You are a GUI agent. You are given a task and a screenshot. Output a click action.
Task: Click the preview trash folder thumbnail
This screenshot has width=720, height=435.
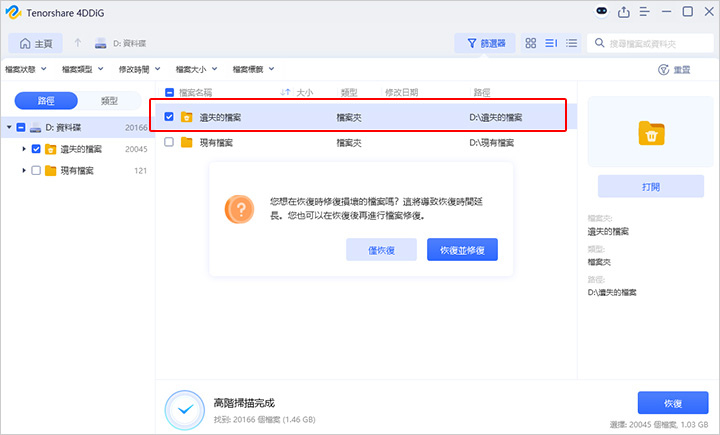(651, 133)
